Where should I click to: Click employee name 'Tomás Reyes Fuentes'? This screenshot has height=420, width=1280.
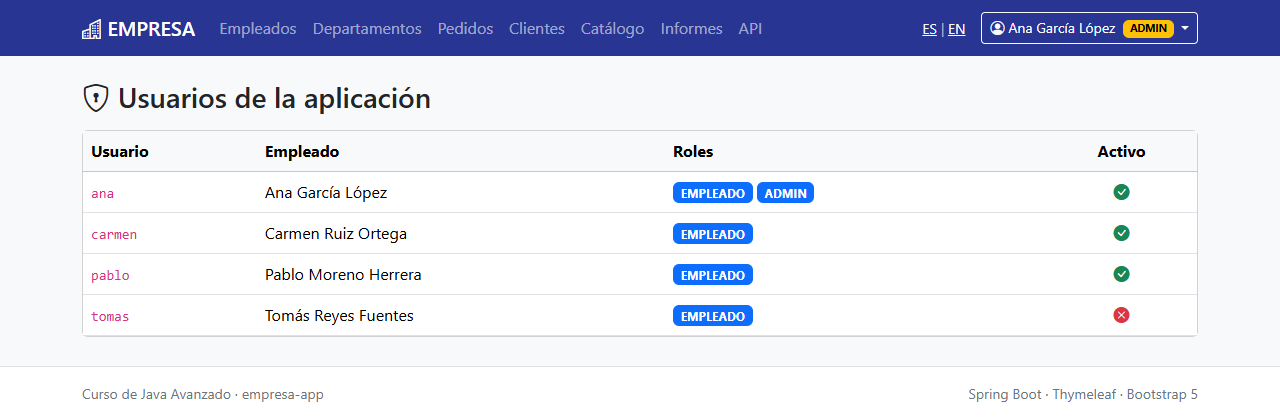339,316
